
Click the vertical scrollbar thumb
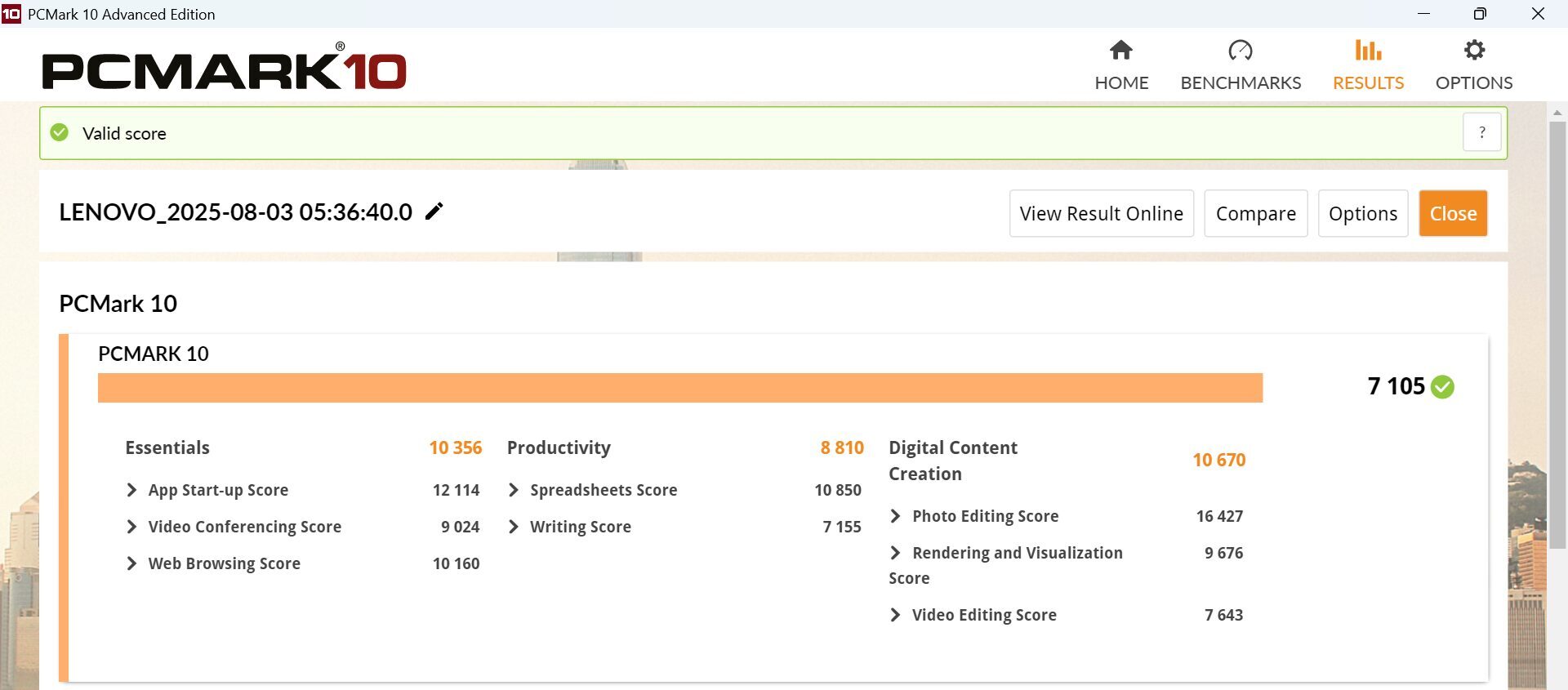(1557, 335)
